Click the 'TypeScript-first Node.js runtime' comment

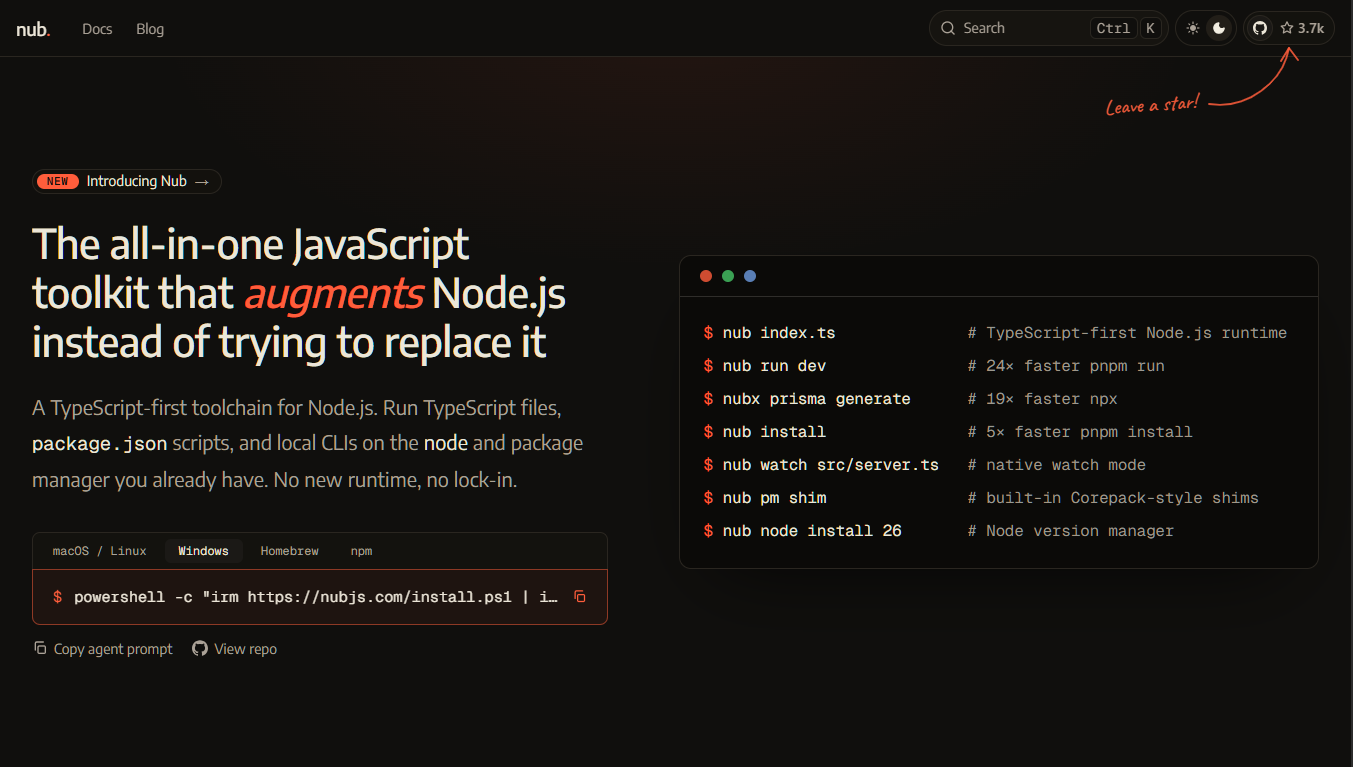pyautogui.click(x=1127, y=333)
